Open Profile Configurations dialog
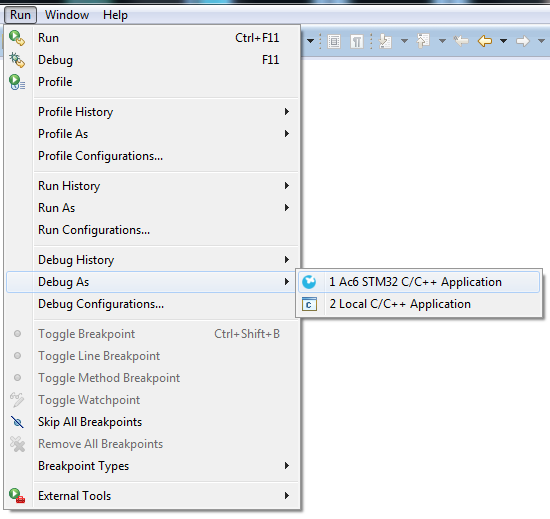Screen dimensions: 550x519 click(x=152, y=156)
